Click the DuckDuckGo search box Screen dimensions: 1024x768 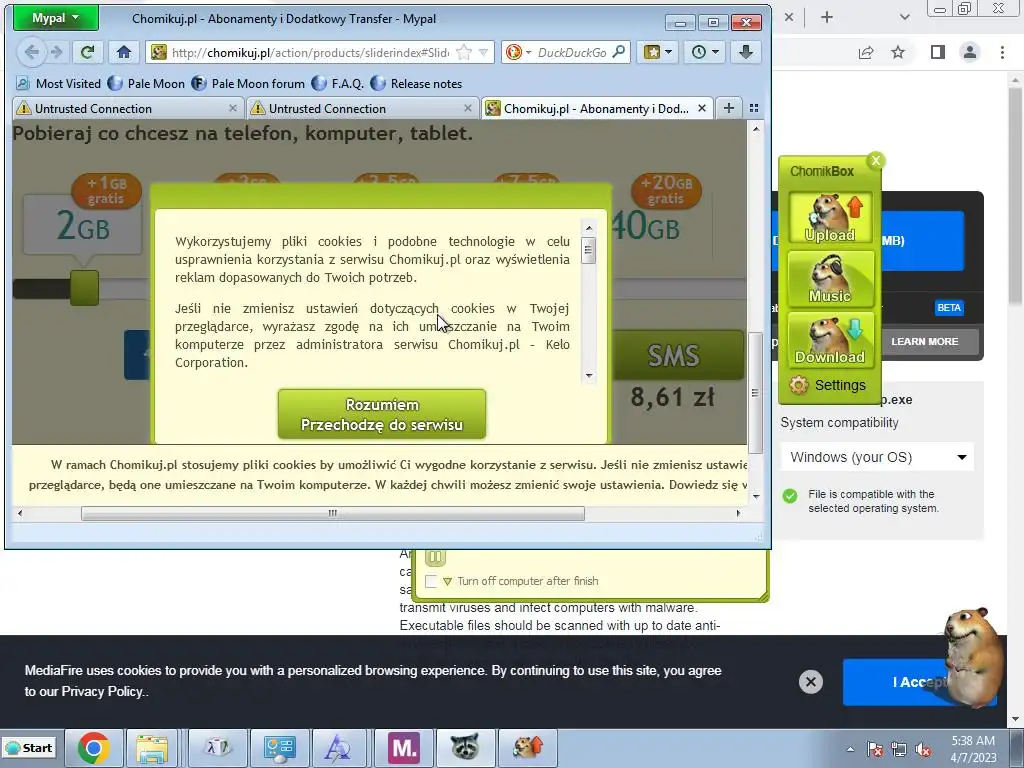click(x=572, y=52)
